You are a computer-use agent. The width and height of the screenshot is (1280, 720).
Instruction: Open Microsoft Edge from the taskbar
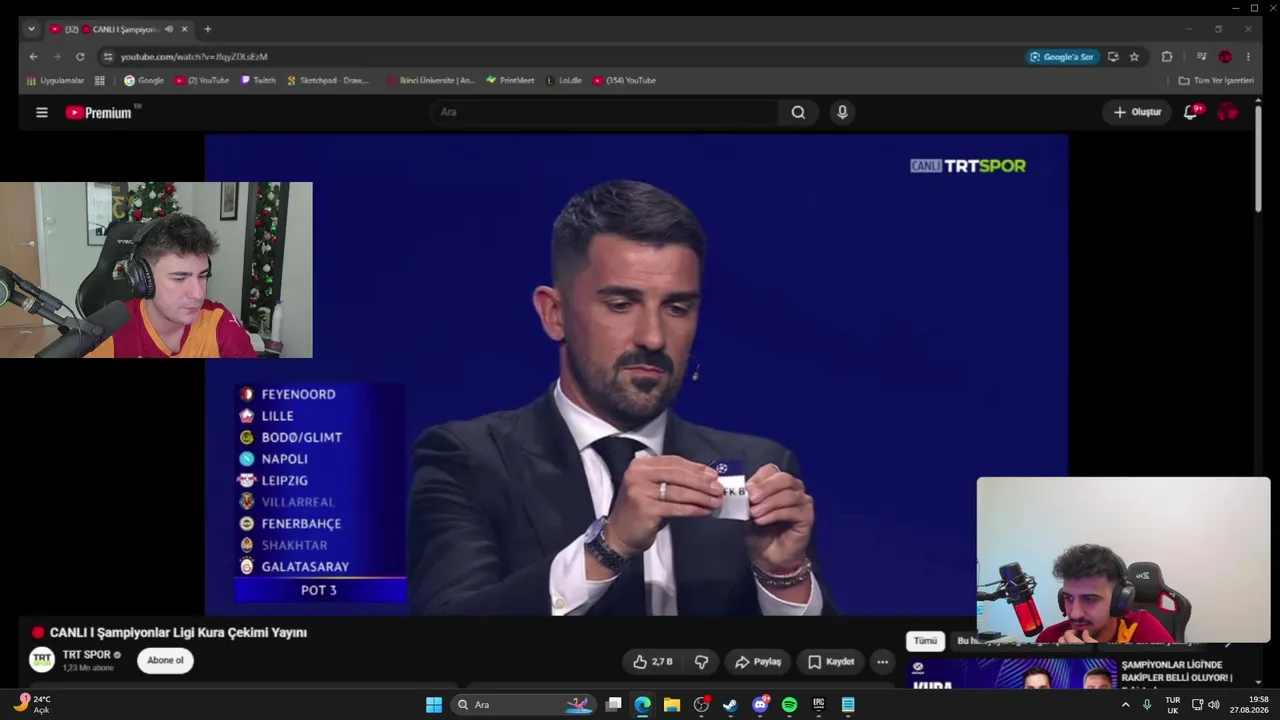pos(642,705)
